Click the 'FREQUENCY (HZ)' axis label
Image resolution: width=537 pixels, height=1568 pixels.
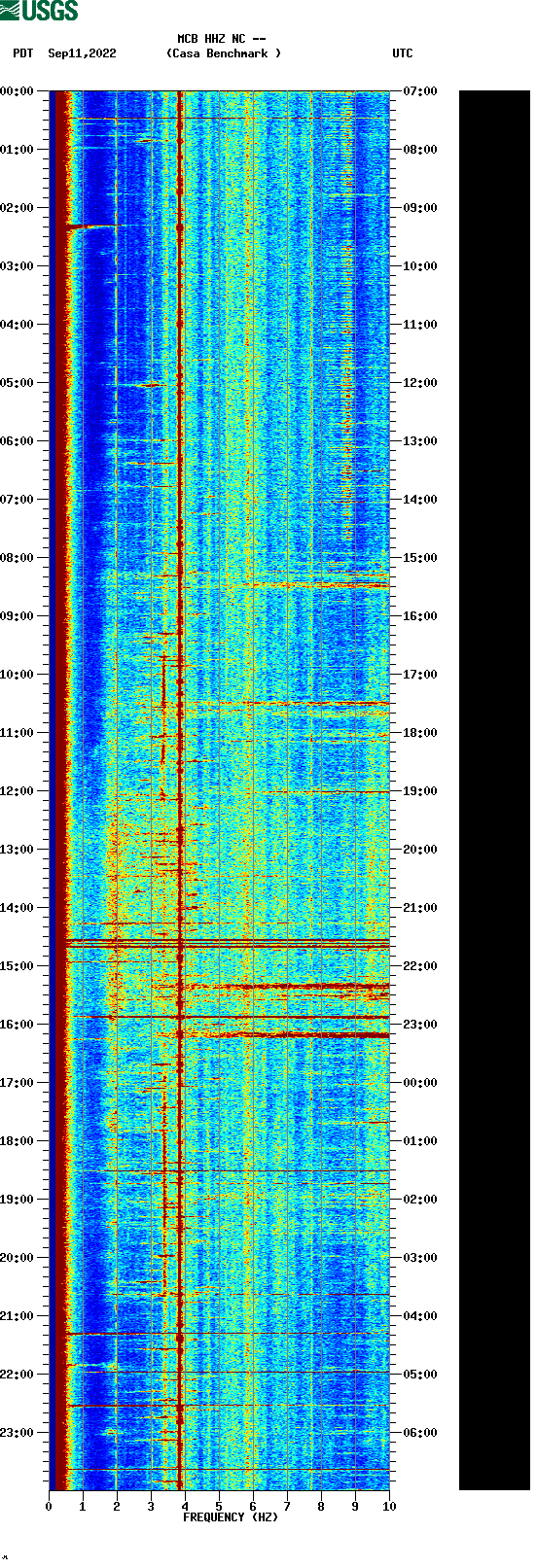point(231,1517)
